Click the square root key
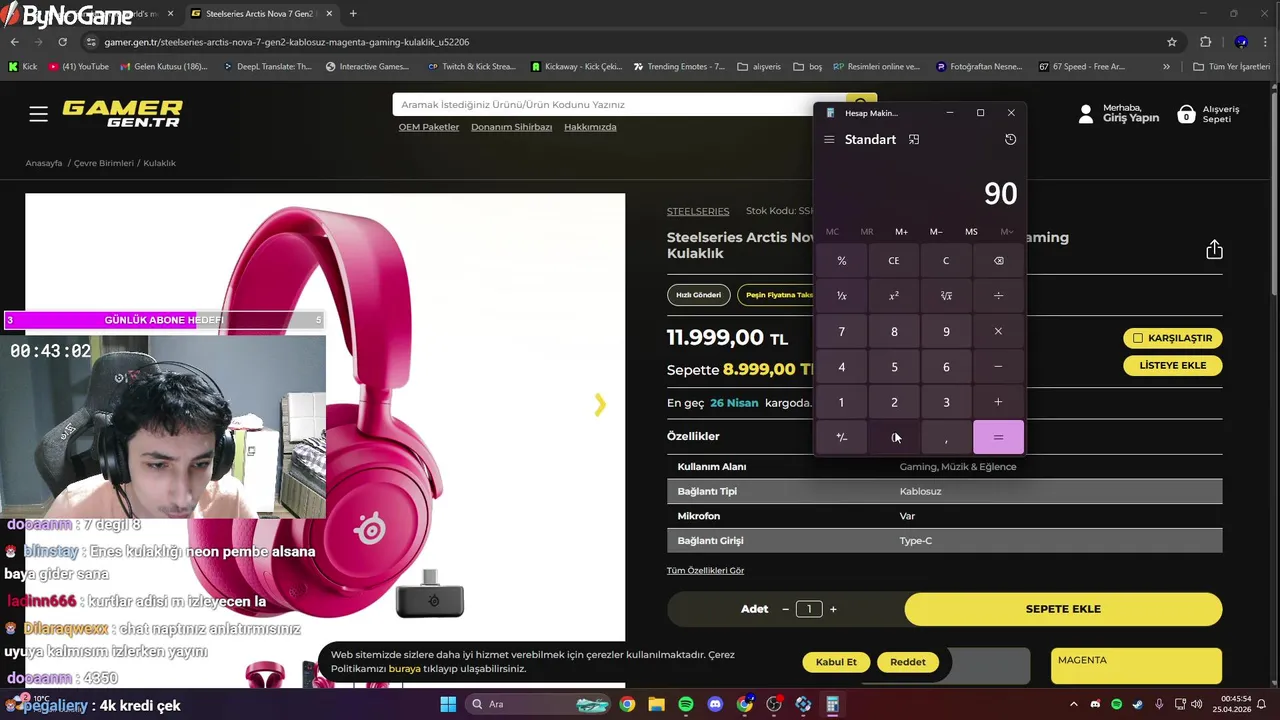This screenshot has height=720, width=1280. pos(946,296)
